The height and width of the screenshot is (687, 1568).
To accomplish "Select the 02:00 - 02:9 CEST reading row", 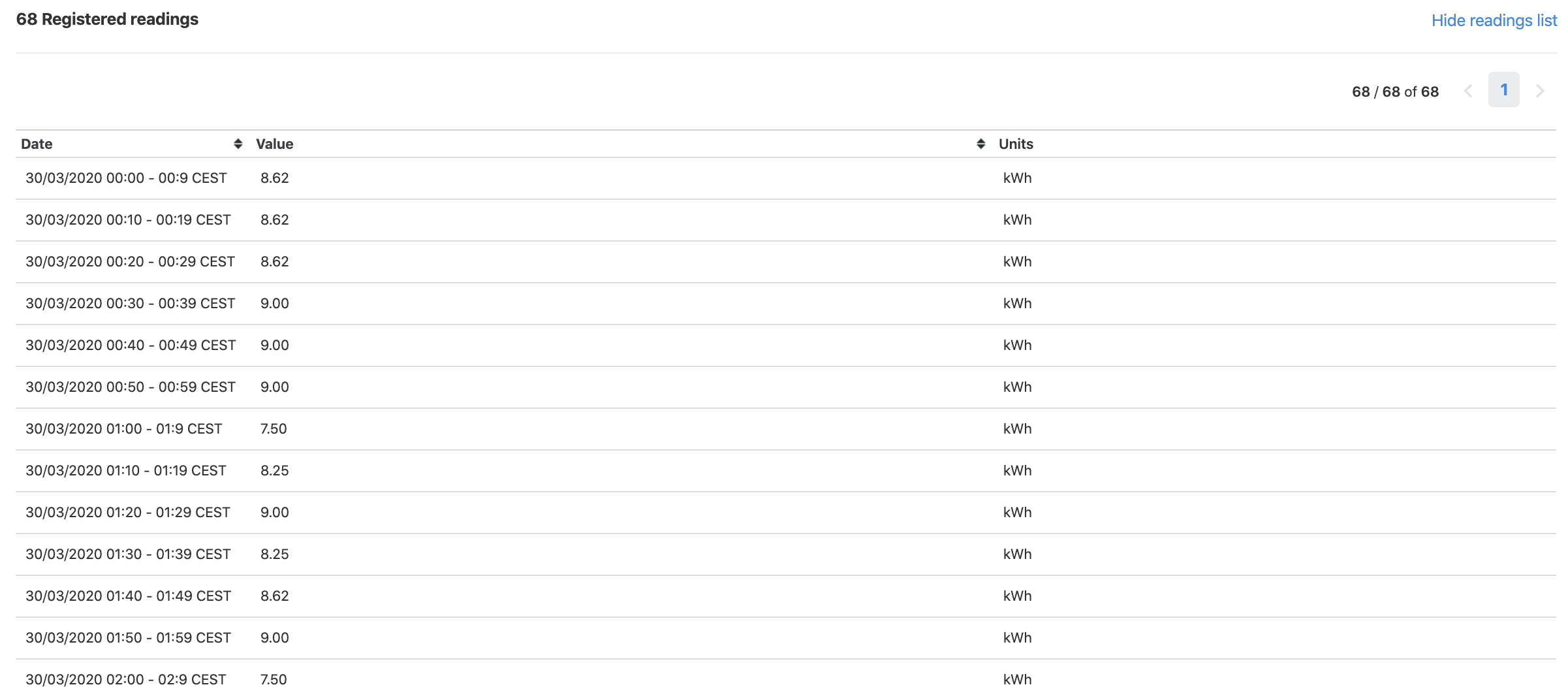I will point(126,679).
